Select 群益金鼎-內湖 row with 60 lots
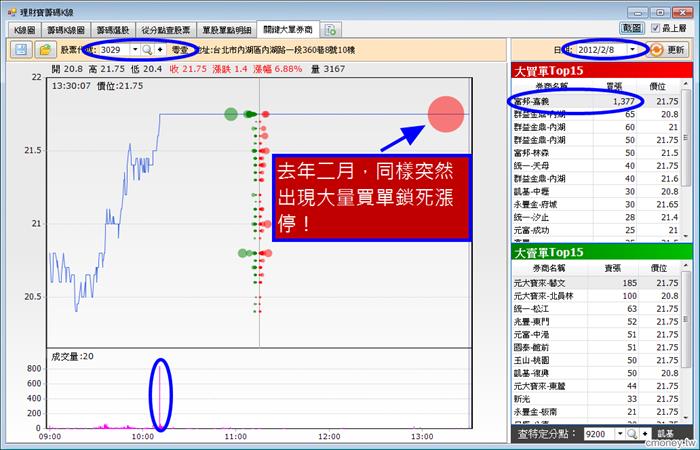Image resolution: width=700 pixels, height=450 pixels. coord(596,127)
